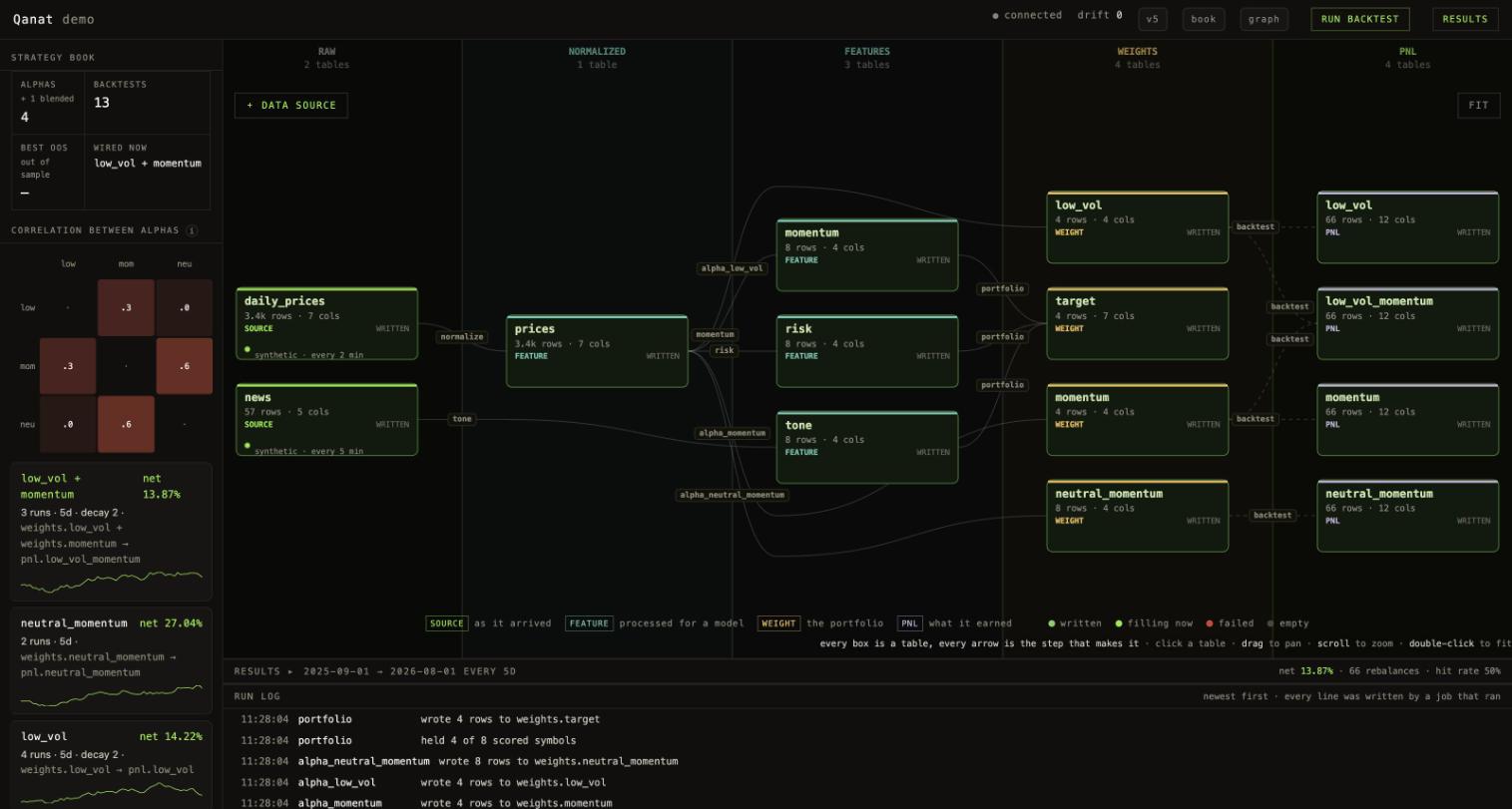1512x809 pixels.
Task: Select the low-row mom-column correlation cell
Action: click(126, 307)
